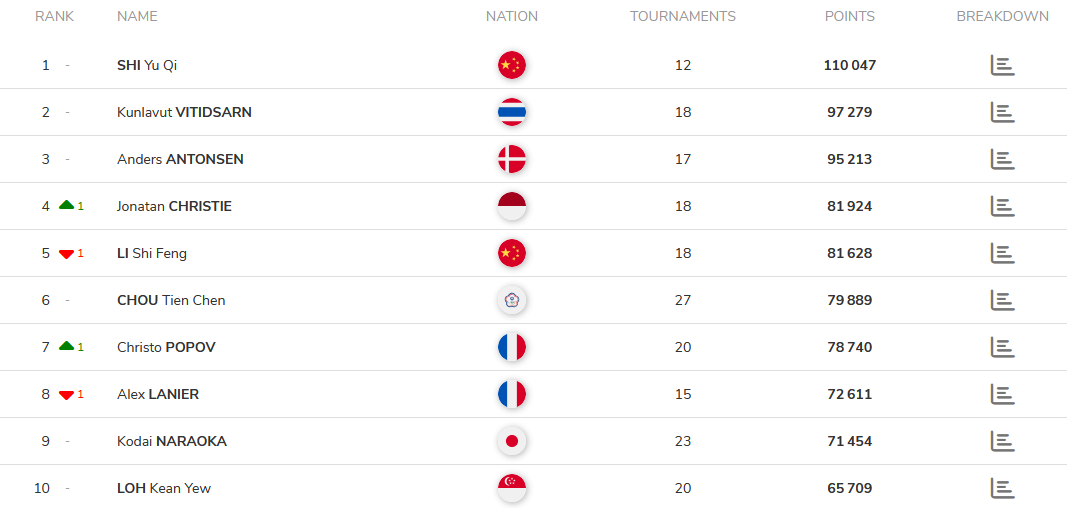
Task: Click the Thailand flag next to Vitidsarn
Action: coord(512,112)
